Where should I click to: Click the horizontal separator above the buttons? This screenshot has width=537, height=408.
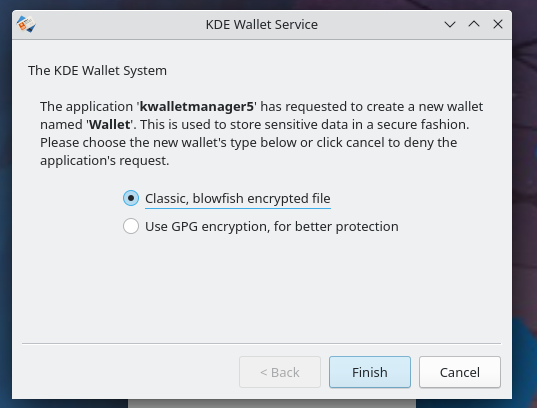[261, 343]
